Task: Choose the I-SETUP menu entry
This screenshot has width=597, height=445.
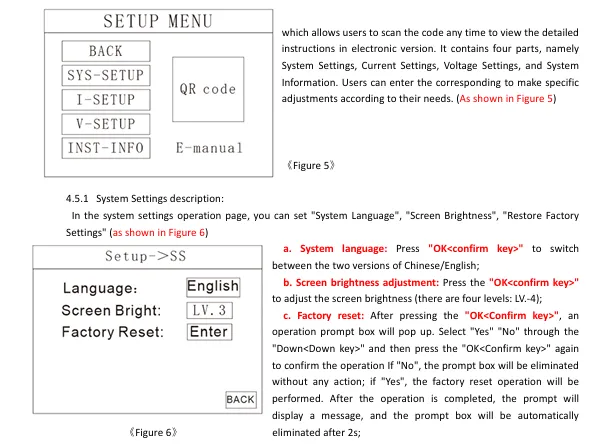Action: [106, 100]
